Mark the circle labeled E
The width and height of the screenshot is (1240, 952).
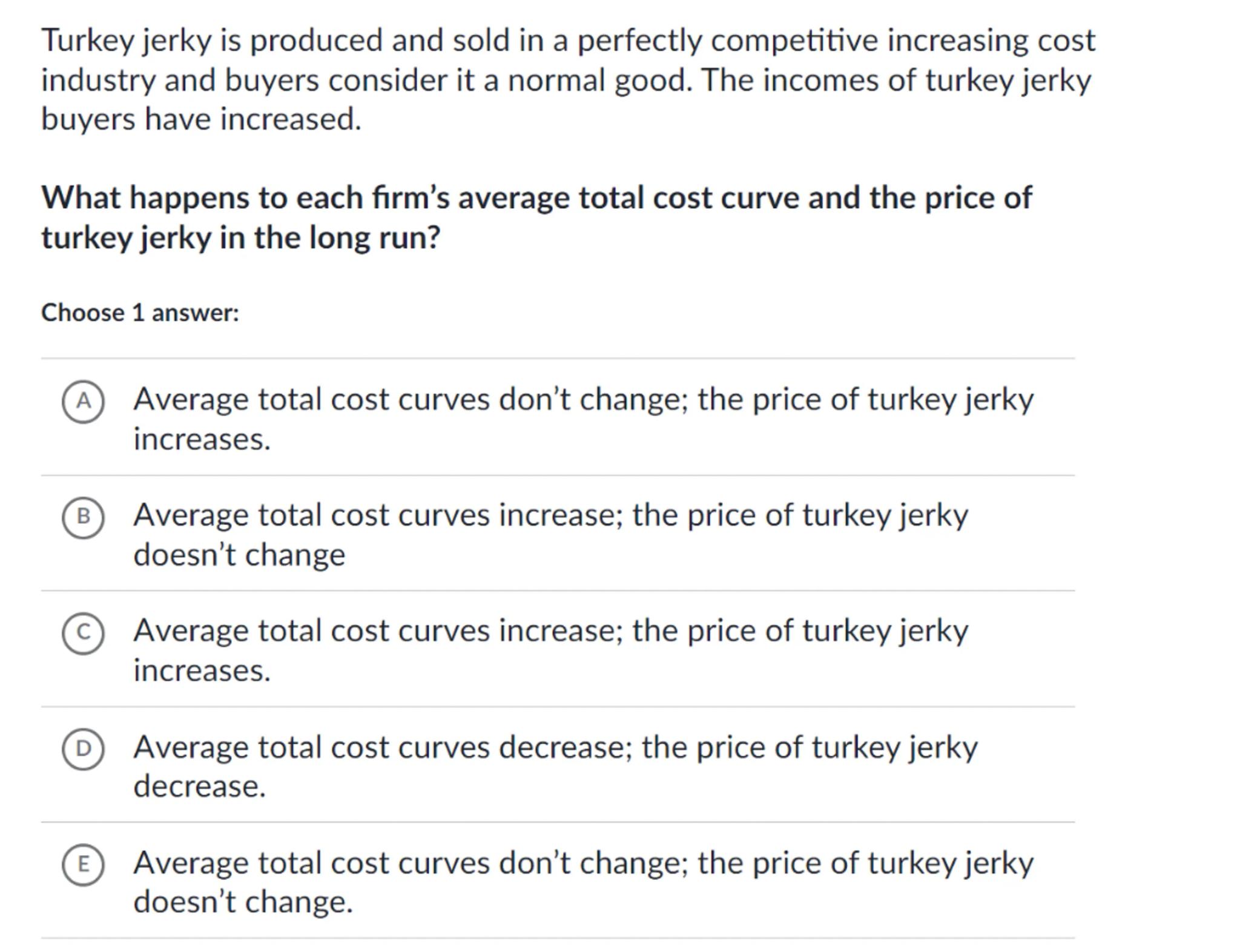83,864
